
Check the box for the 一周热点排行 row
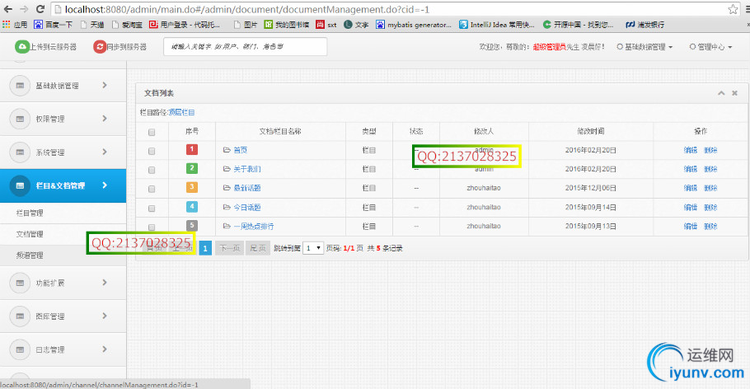click(152, 227)
